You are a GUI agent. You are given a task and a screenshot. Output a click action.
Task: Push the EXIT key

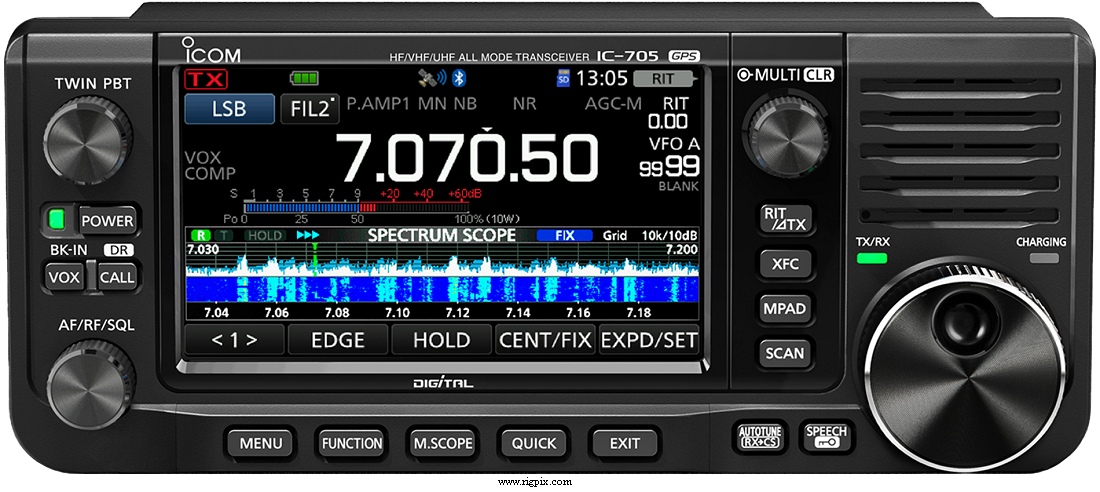coord(624,443)
